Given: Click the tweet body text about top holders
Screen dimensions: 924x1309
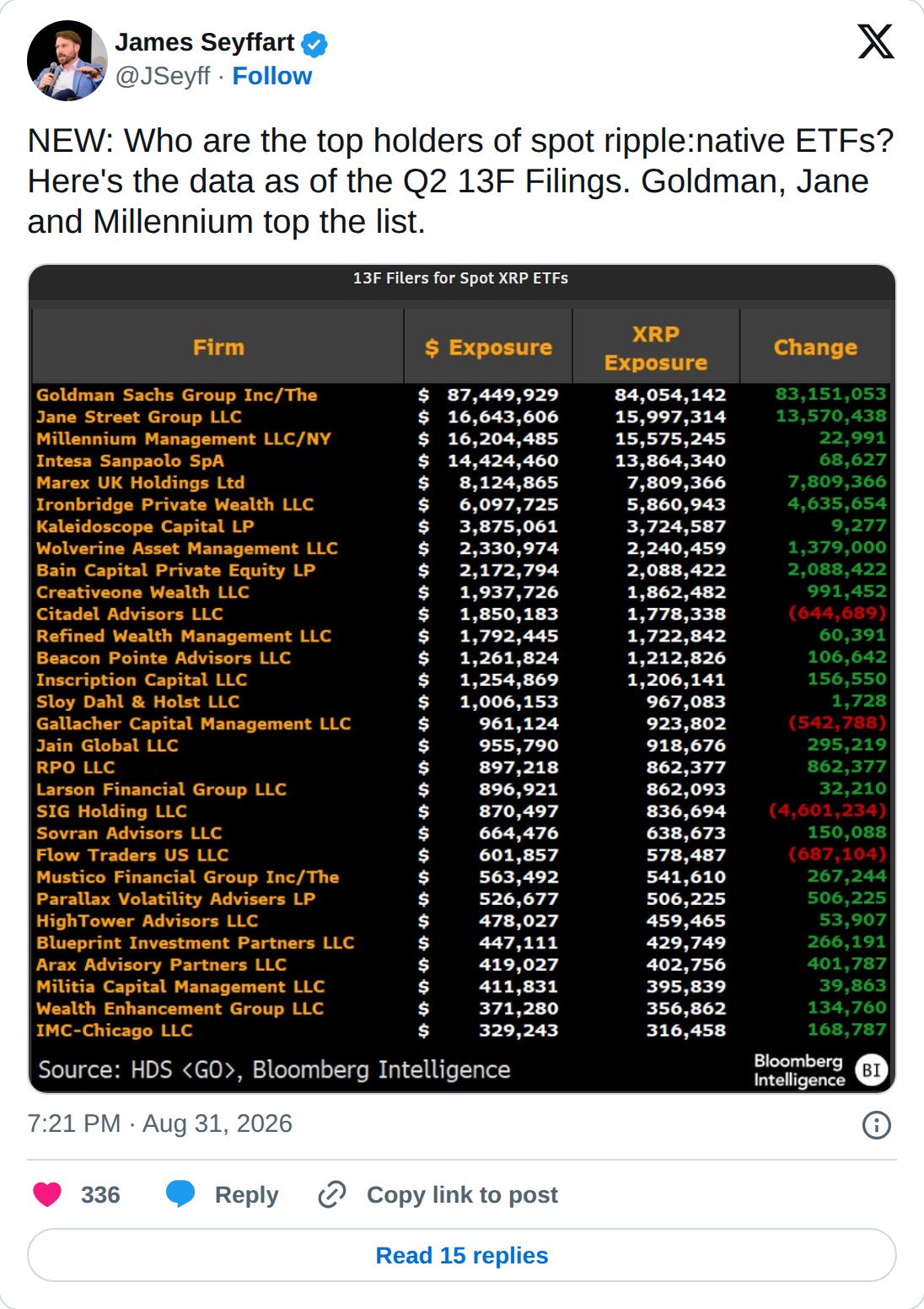Looking at the screenshot, I should tap(460, 181).
